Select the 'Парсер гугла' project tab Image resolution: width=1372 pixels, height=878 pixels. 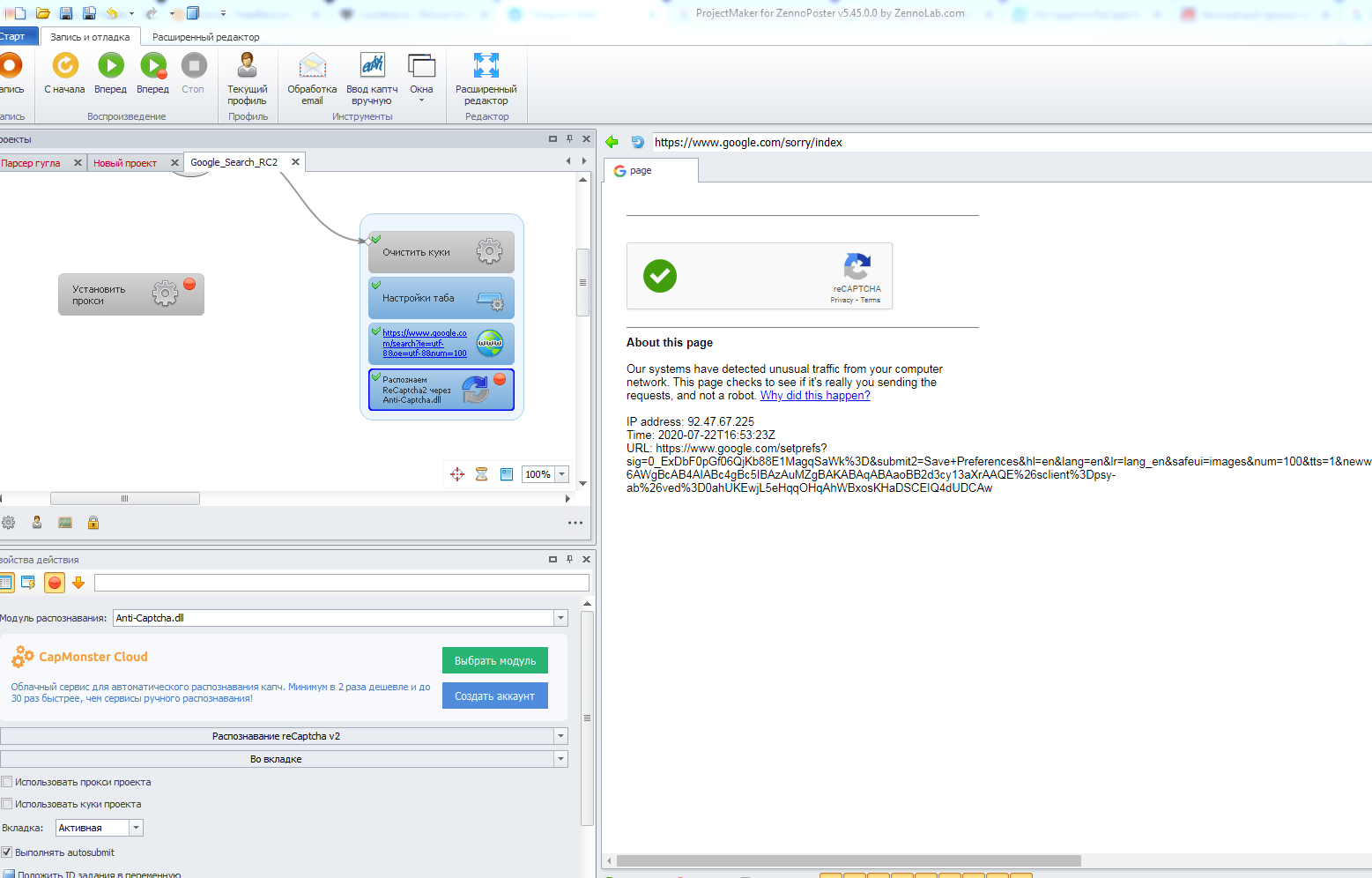pos(32,163)
